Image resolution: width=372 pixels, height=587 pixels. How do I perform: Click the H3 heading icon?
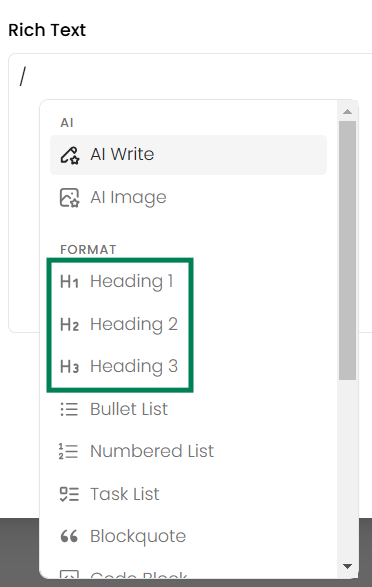click(70, 367)
